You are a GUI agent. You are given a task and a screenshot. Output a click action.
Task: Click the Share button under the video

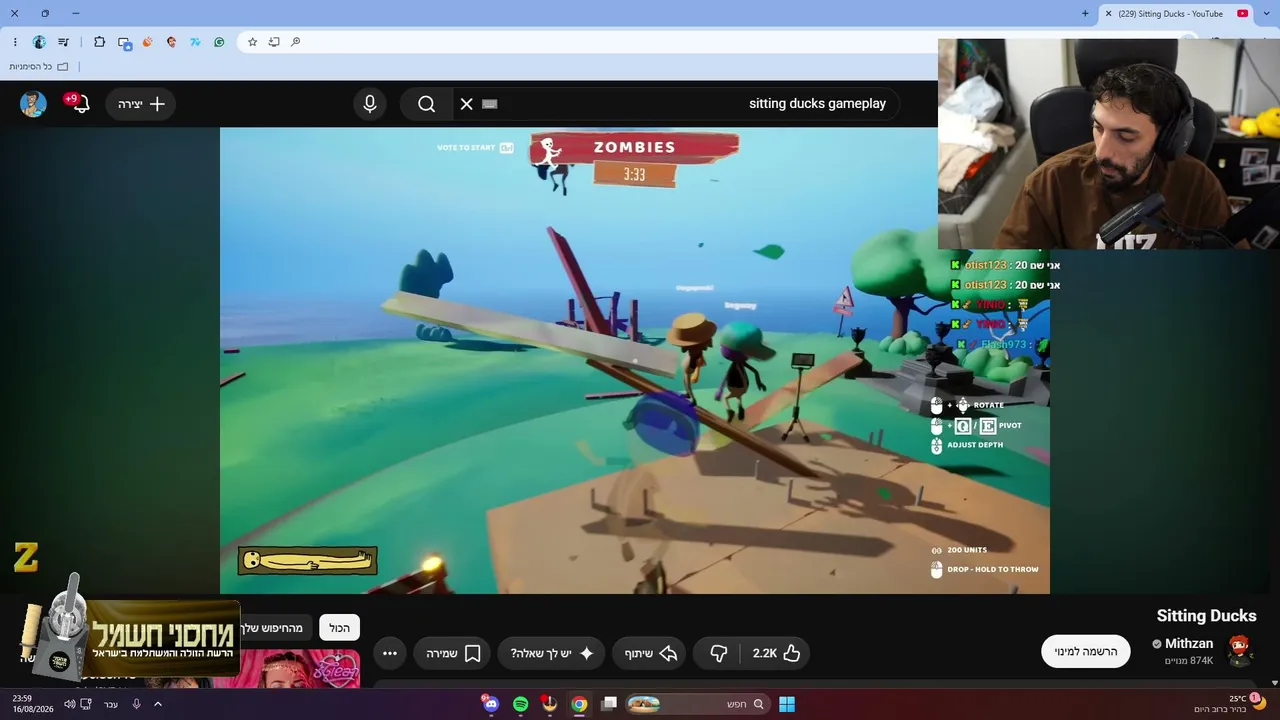tap(651, 653)
